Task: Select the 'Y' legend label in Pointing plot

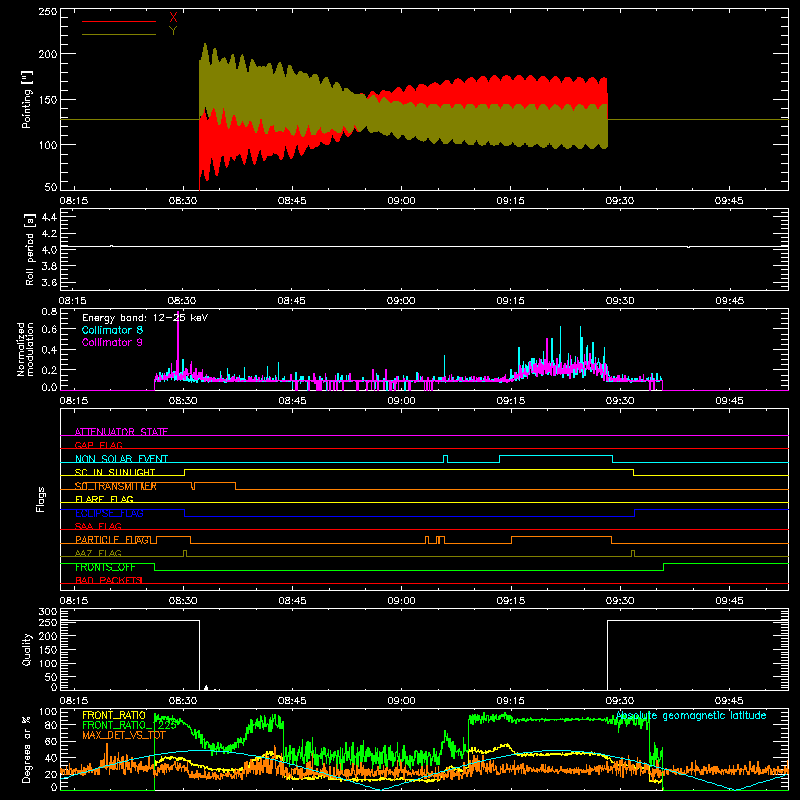Action: [173, 31]
